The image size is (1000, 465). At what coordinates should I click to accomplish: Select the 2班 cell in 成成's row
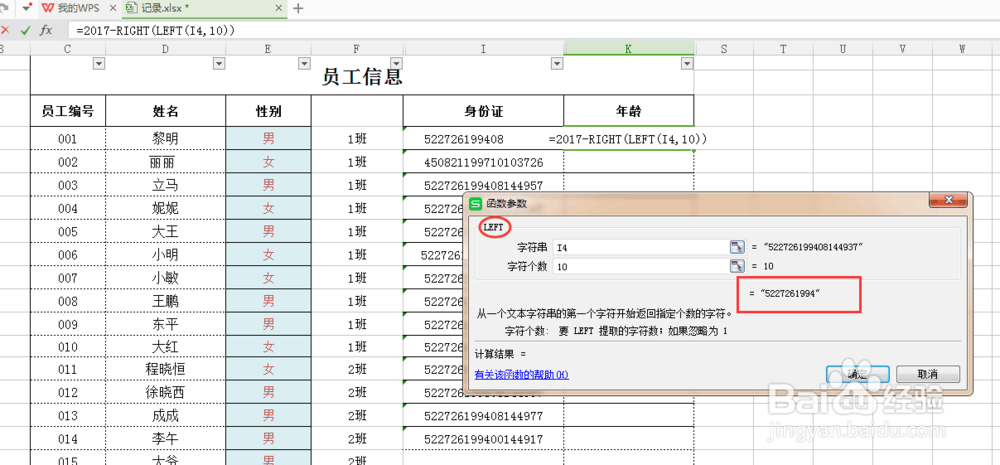pos(357,416)
